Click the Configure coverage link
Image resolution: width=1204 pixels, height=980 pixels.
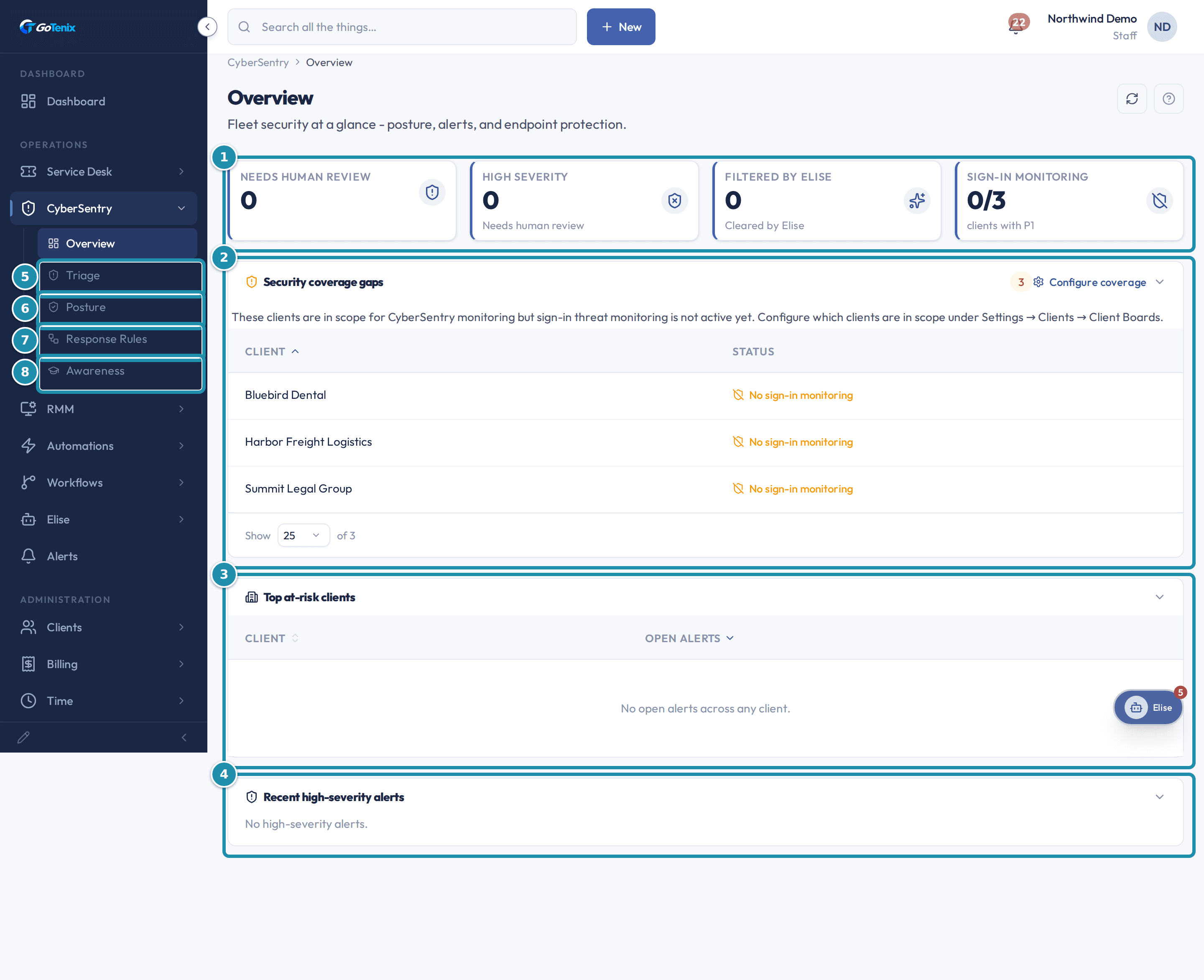point(1097,282)
